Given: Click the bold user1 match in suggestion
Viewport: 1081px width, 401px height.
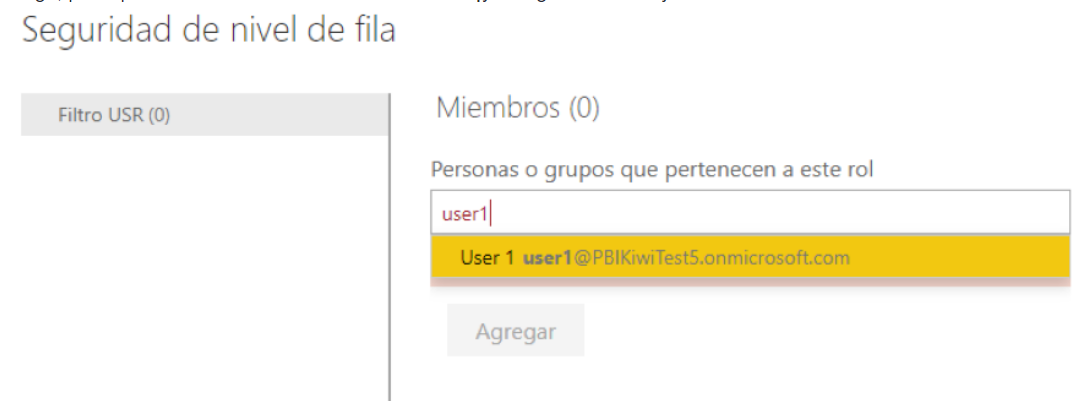Looking at the screenshot, I should (x=547, y=258).
